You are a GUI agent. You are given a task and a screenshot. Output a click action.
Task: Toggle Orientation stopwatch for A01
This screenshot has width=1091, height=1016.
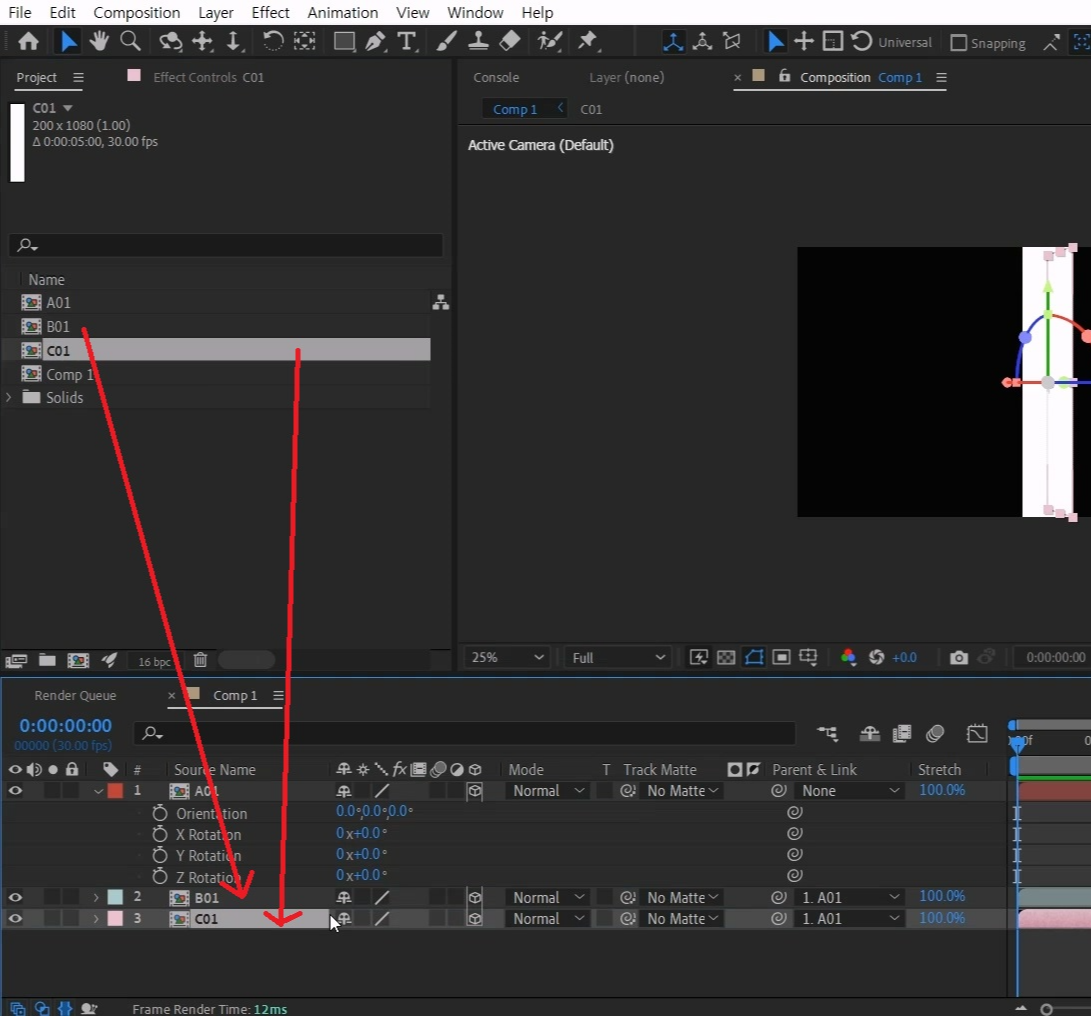[x=160, y=813]
